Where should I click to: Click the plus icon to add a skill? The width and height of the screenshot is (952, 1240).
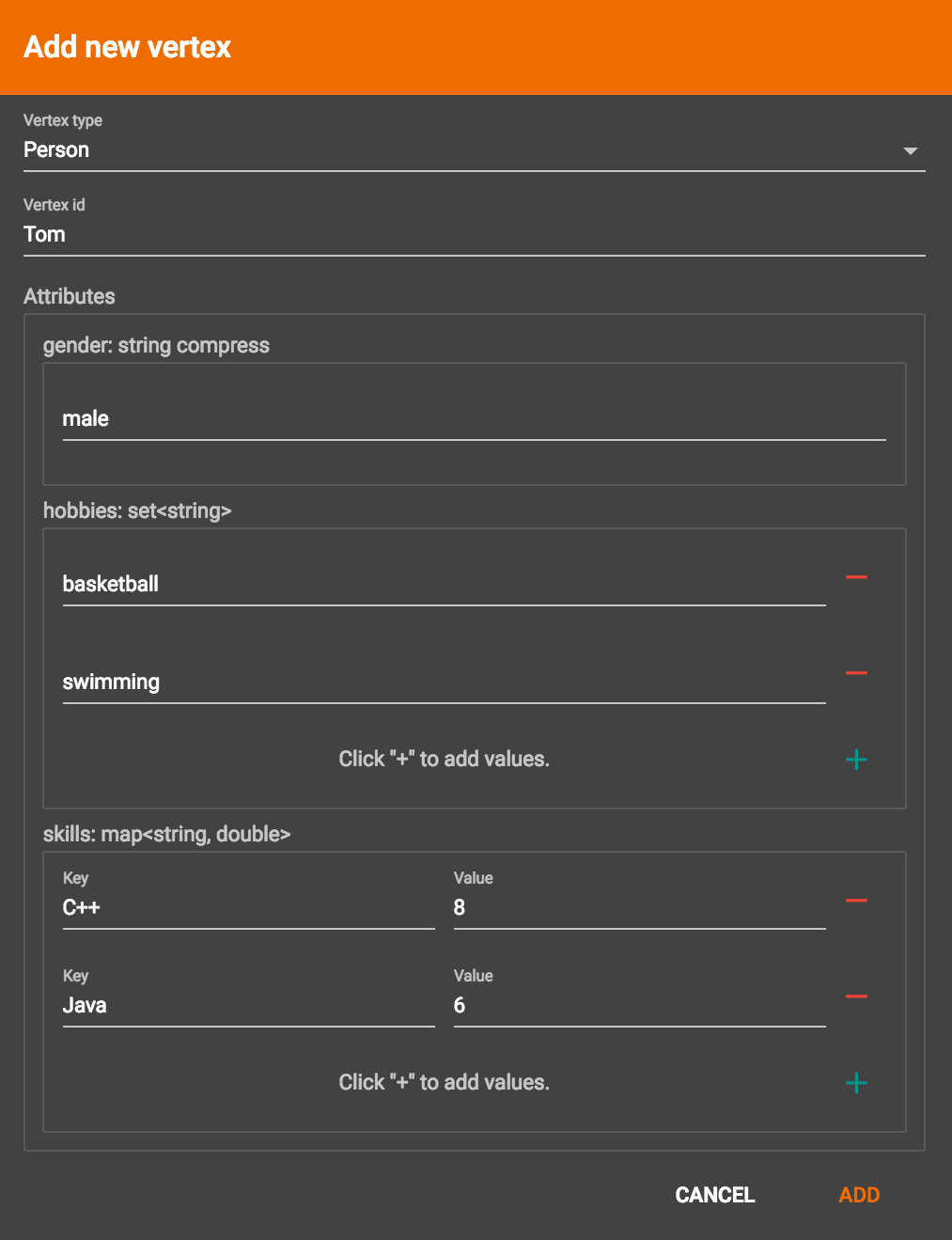(x=855, y=1082)
